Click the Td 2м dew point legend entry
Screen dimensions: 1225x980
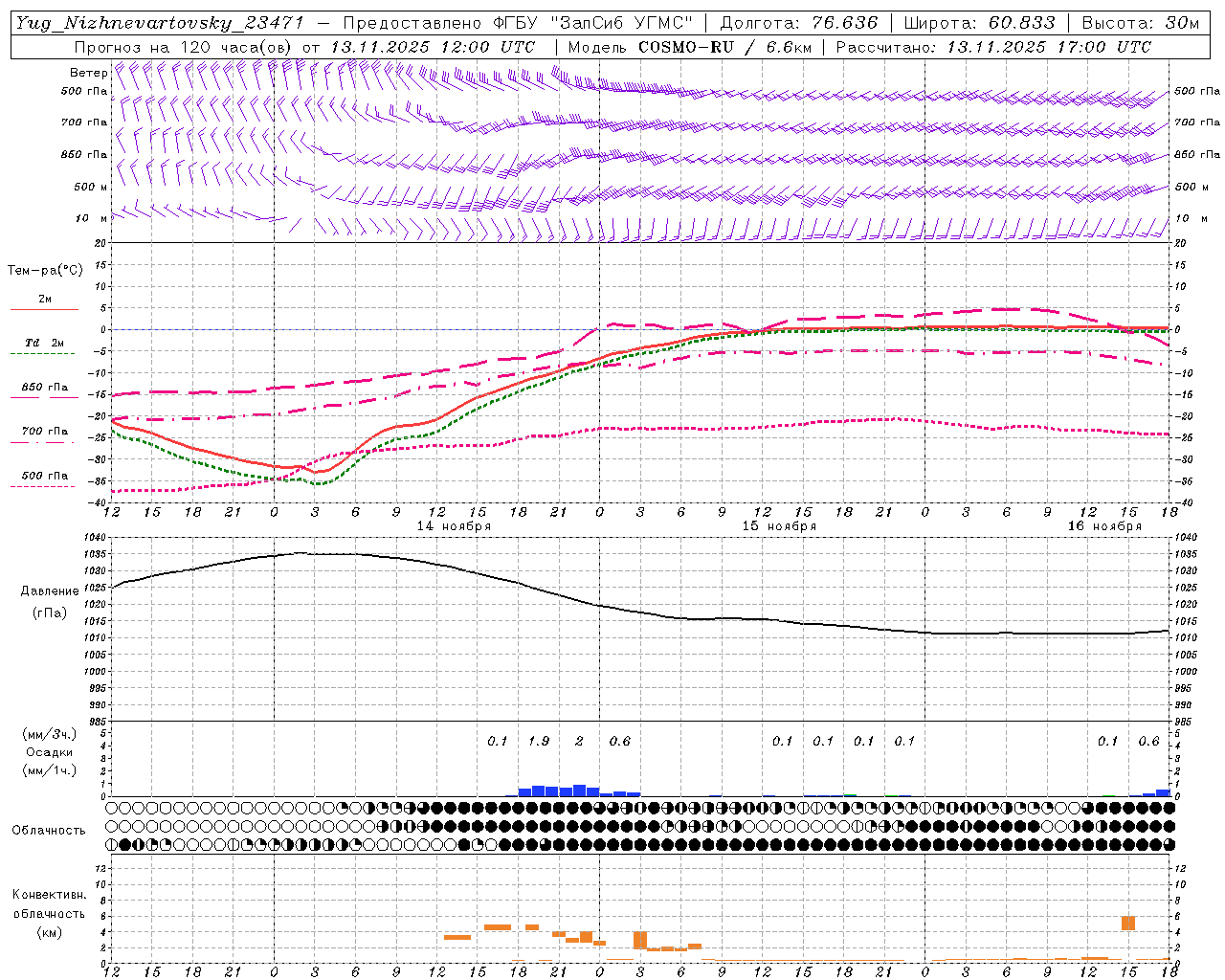click(44, 343)
